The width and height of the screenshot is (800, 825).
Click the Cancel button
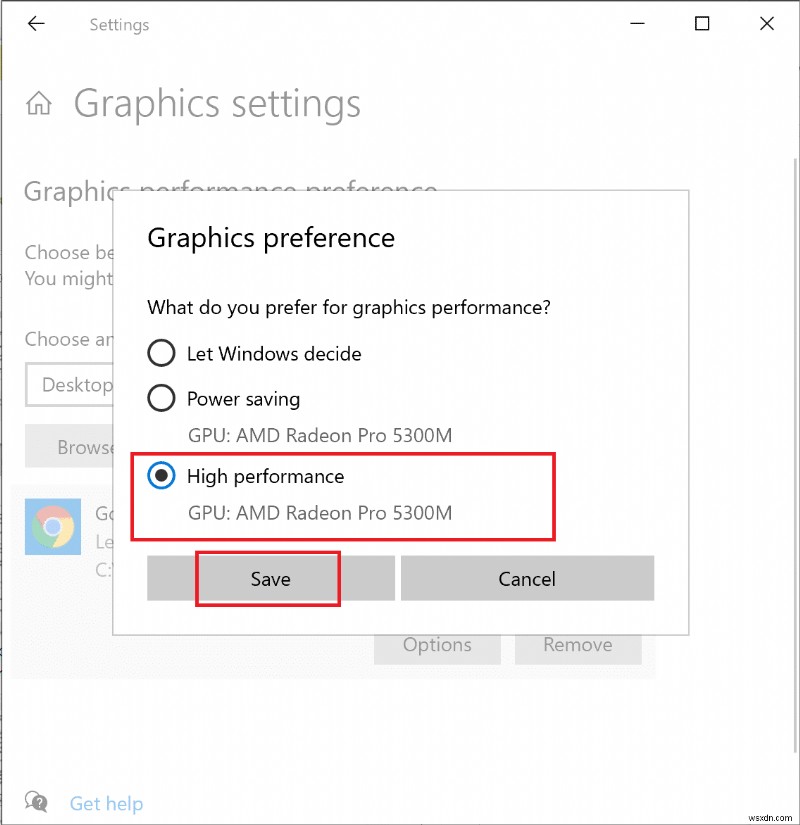[x=527, y=578]
